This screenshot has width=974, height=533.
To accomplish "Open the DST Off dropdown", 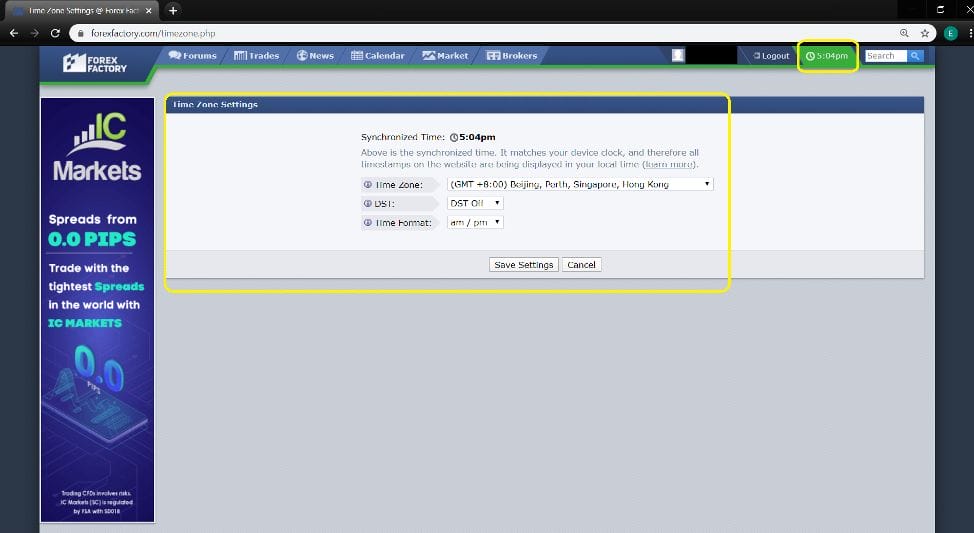I will pyautogui.click(x=475, y=203).
